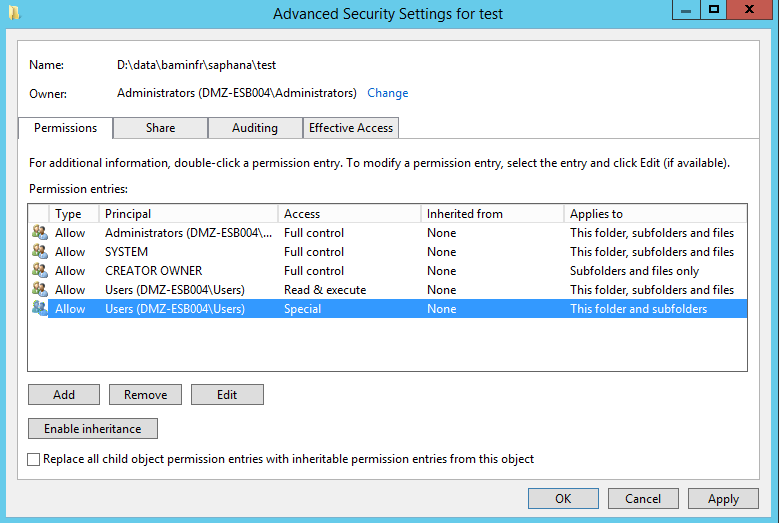
Task: Click the Apply button
Action: tap(723, 499)
